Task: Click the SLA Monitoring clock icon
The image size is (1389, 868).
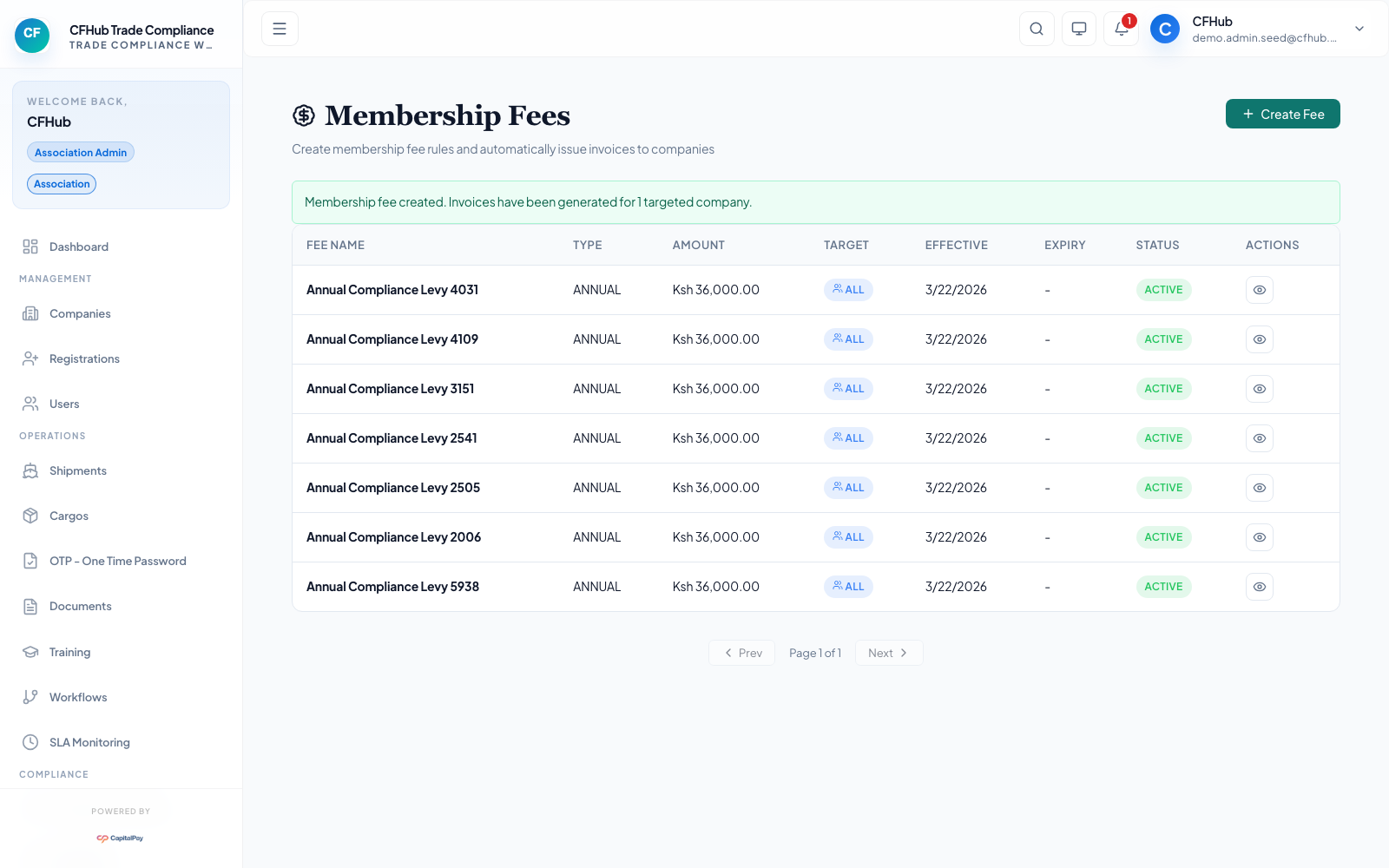Action: pyautogui.click(x=30, y=742)
